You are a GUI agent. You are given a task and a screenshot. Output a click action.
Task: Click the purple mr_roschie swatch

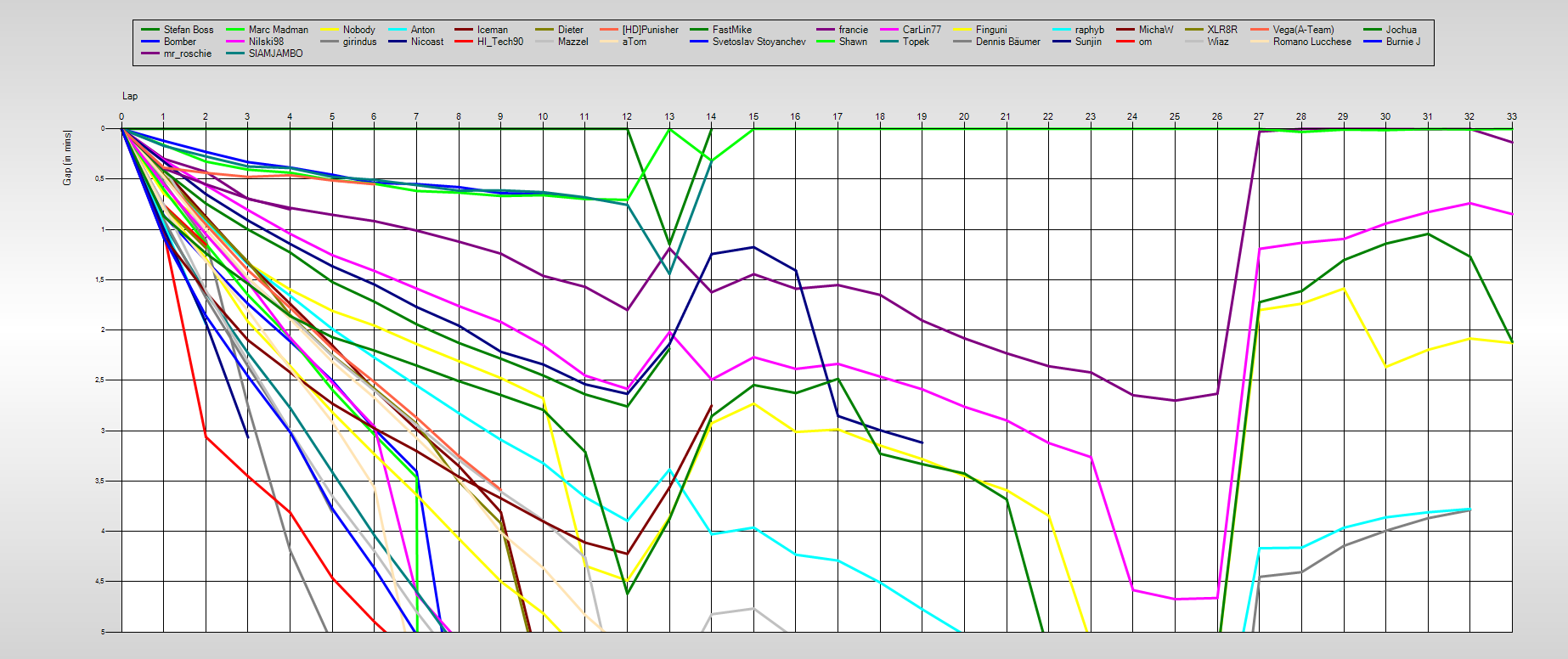(150, 54)
